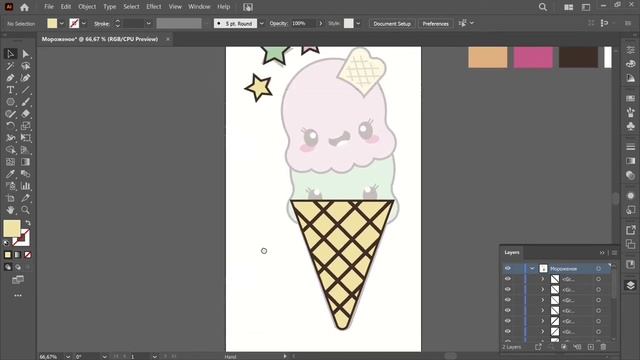Select the Pen tool

tap(11, 78)
